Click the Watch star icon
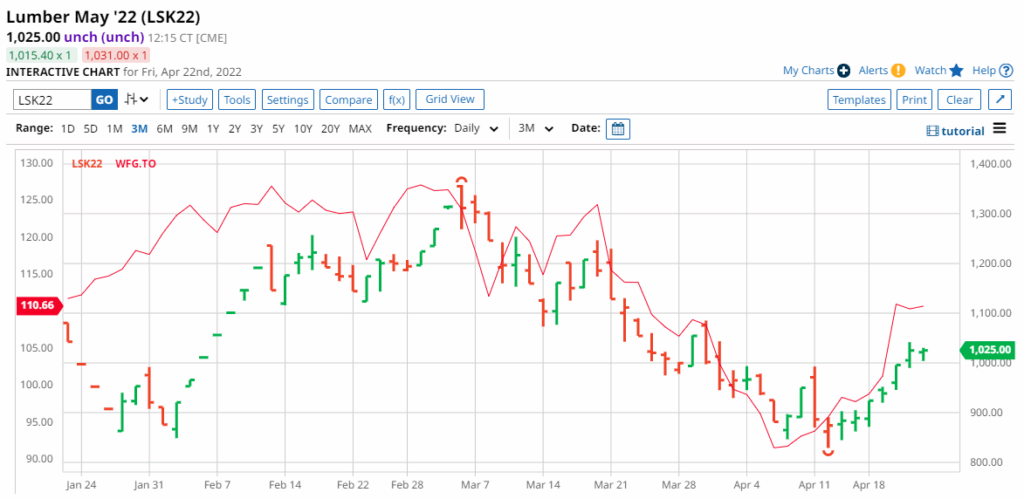Image resolution: width=1024 pixels, height=499 pixels. pyautogui.click(x=956, y=70)
